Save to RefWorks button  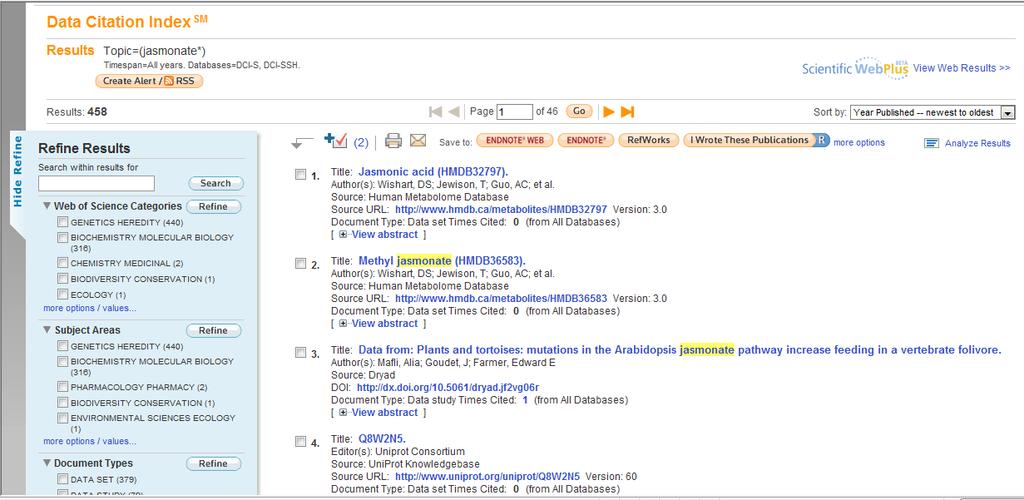pyautogui.click(x=648, y=140)
